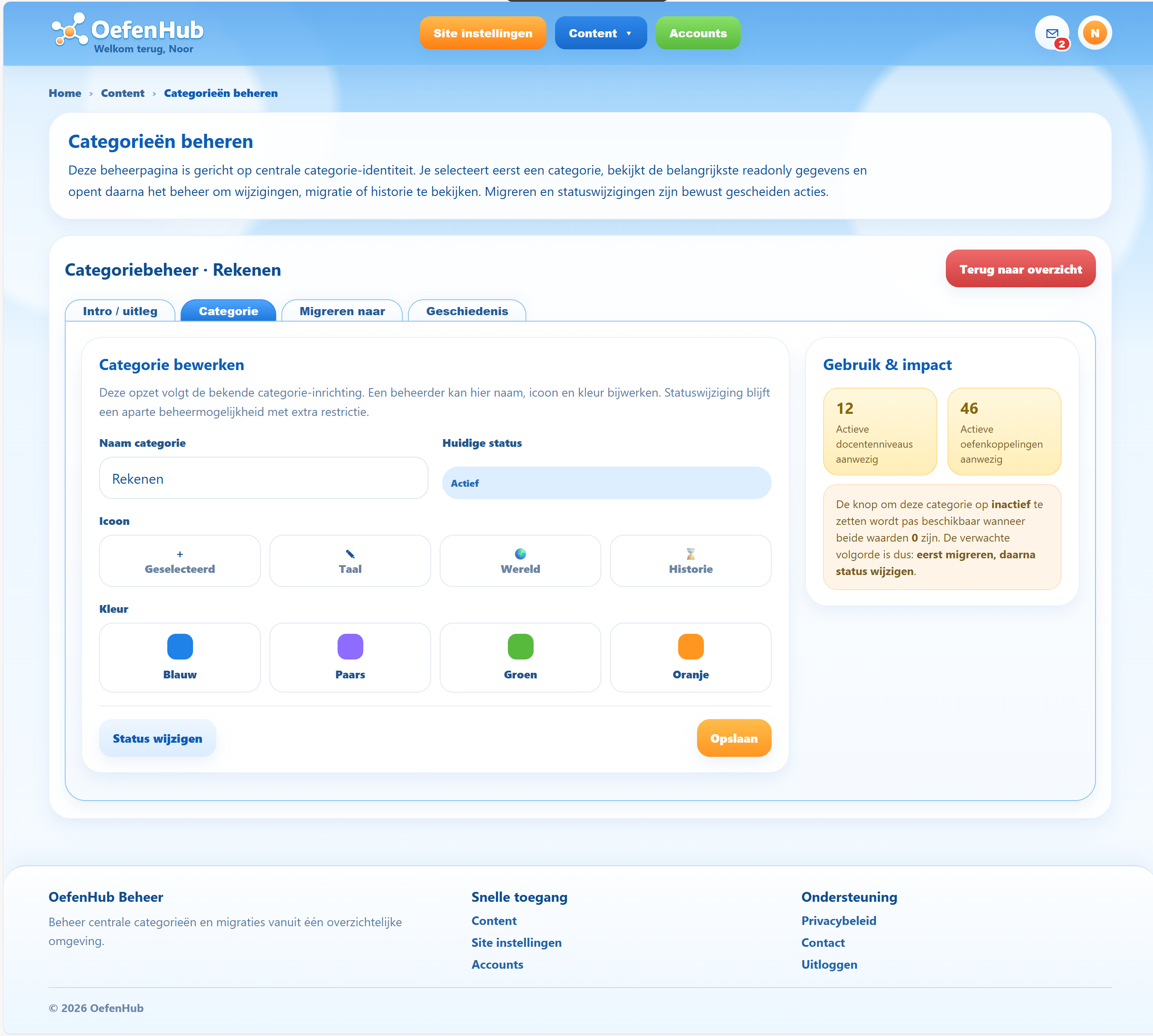Open footer Content link

coord(494,921)
